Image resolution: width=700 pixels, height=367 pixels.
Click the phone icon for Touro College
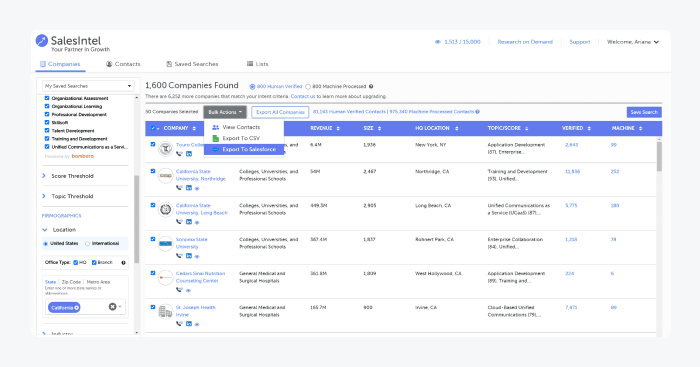point(179,154)
